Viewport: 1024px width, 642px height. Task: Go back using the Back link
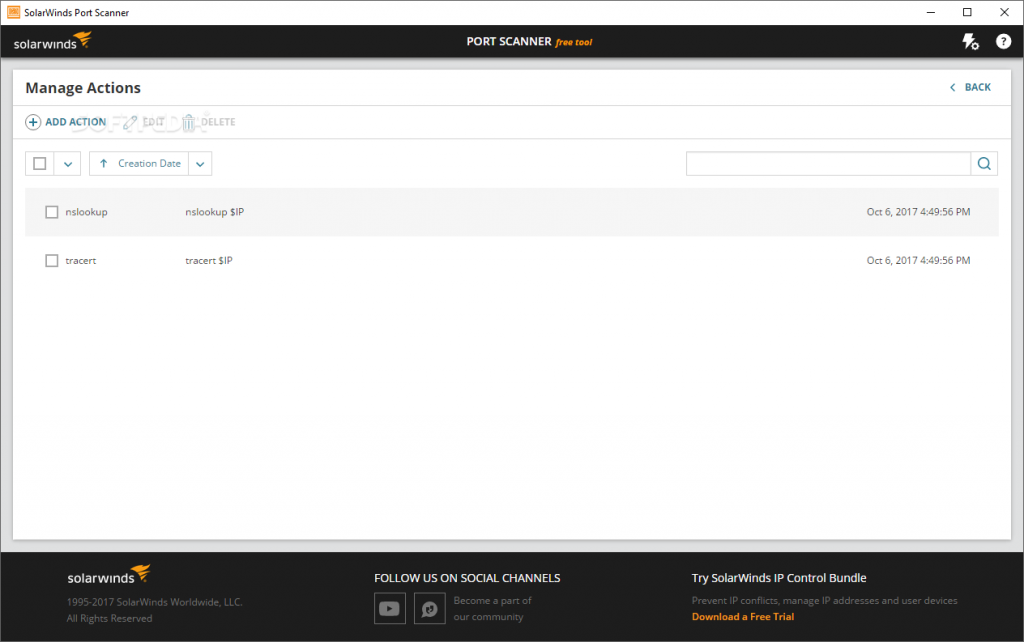click(x=970, y=88)
